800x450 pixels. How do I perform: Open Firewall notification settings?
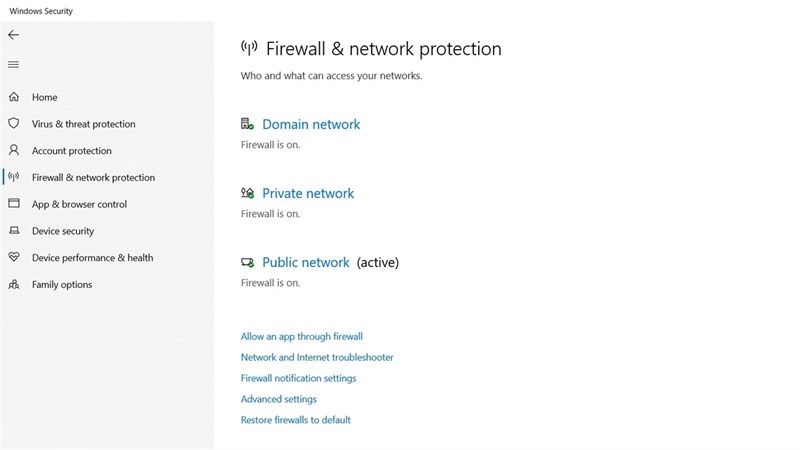[298, 378]
